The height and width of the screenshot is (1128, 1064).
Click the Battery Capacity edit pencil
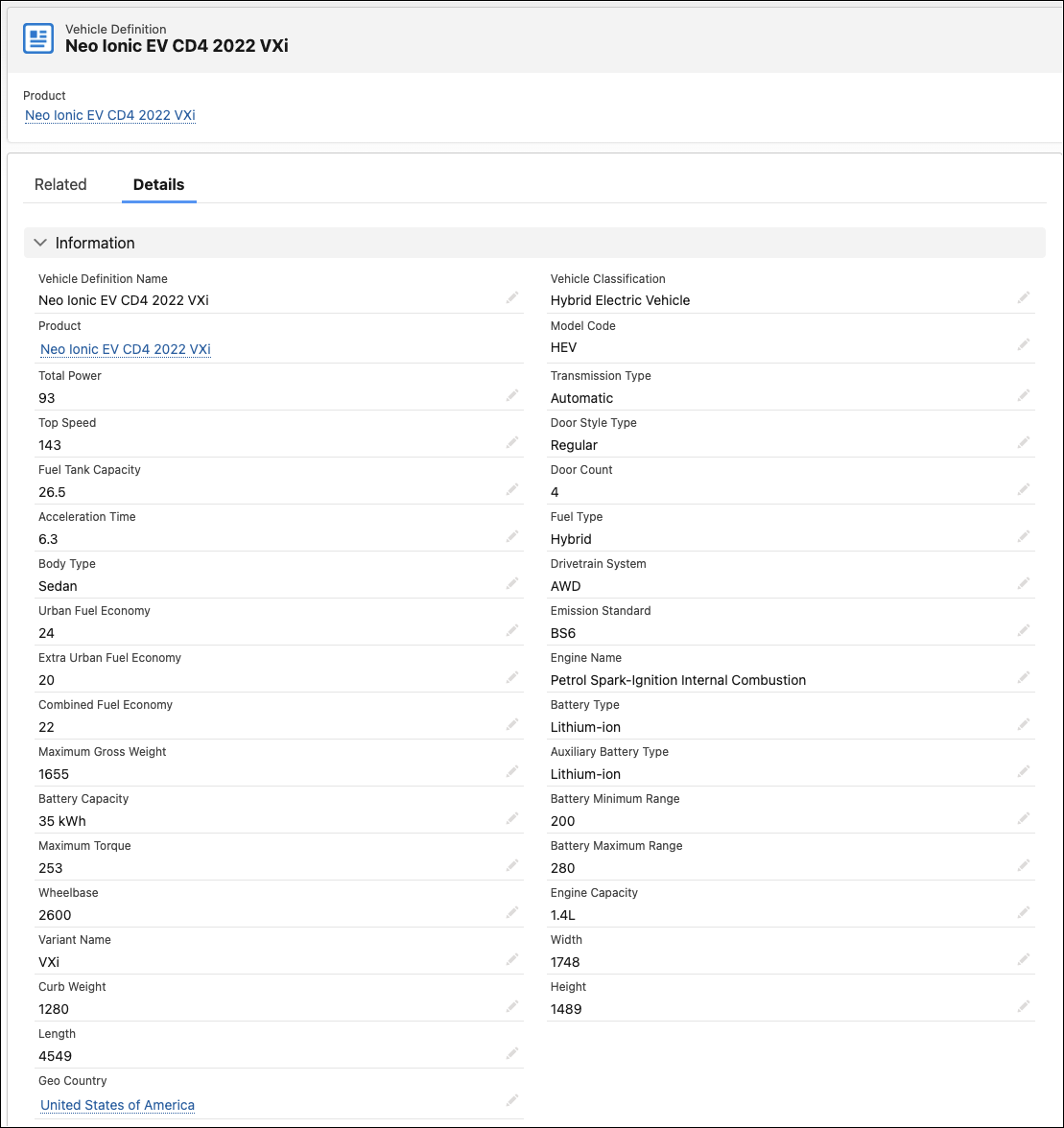512,818
